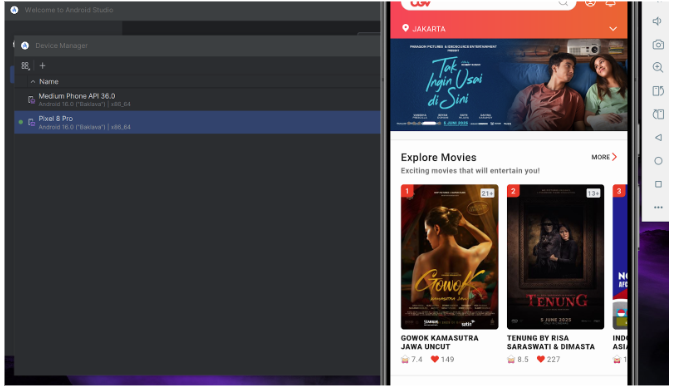
Task: Click the Explore Movies heading
Action: pyautogui.click(x=438, y=157)
